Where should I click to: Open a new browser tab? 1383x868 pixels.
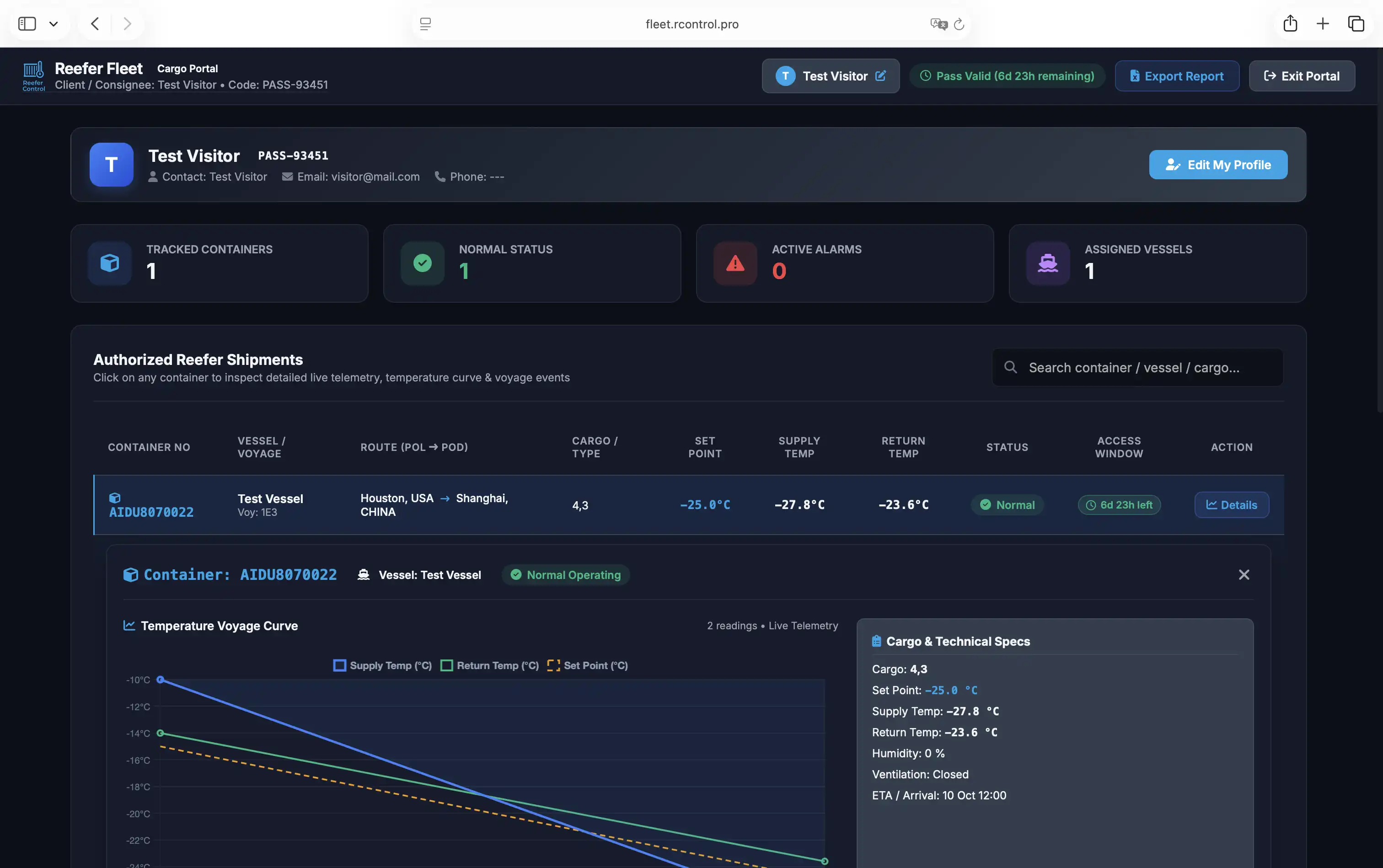coord(1323,23)
